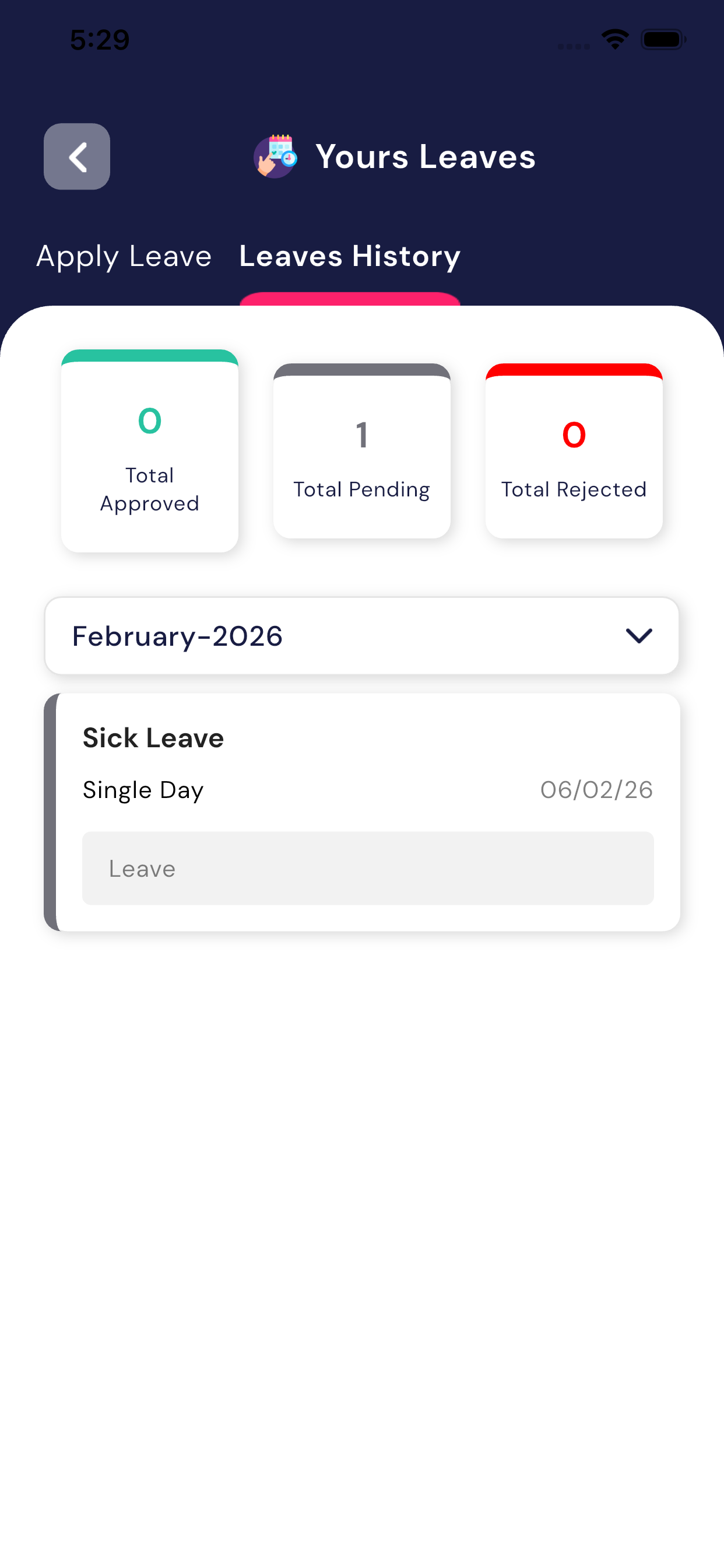
Task: Tap the Total Approved card
Action: pos(150,450)
